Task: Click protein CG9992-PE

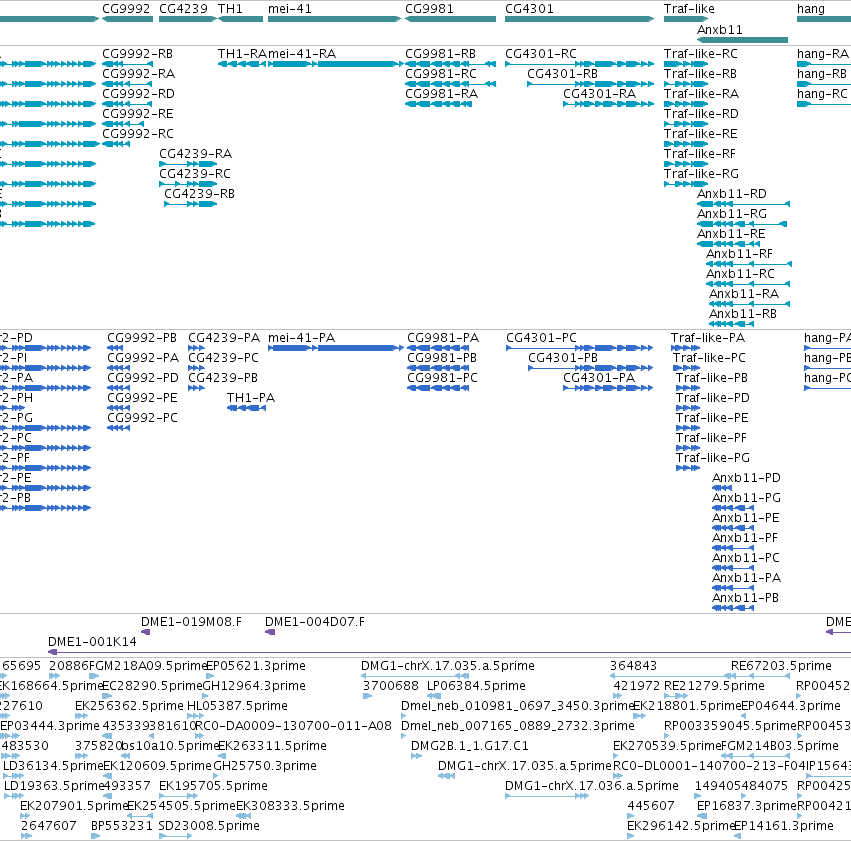Action: (142, 398)
